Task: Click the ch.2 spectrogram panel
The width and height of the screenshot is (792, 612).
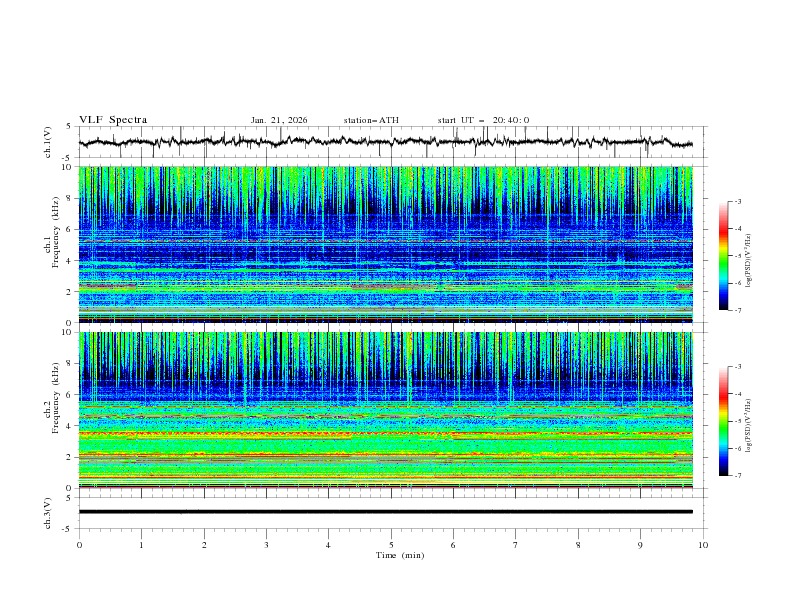Action: click(385, 410)
